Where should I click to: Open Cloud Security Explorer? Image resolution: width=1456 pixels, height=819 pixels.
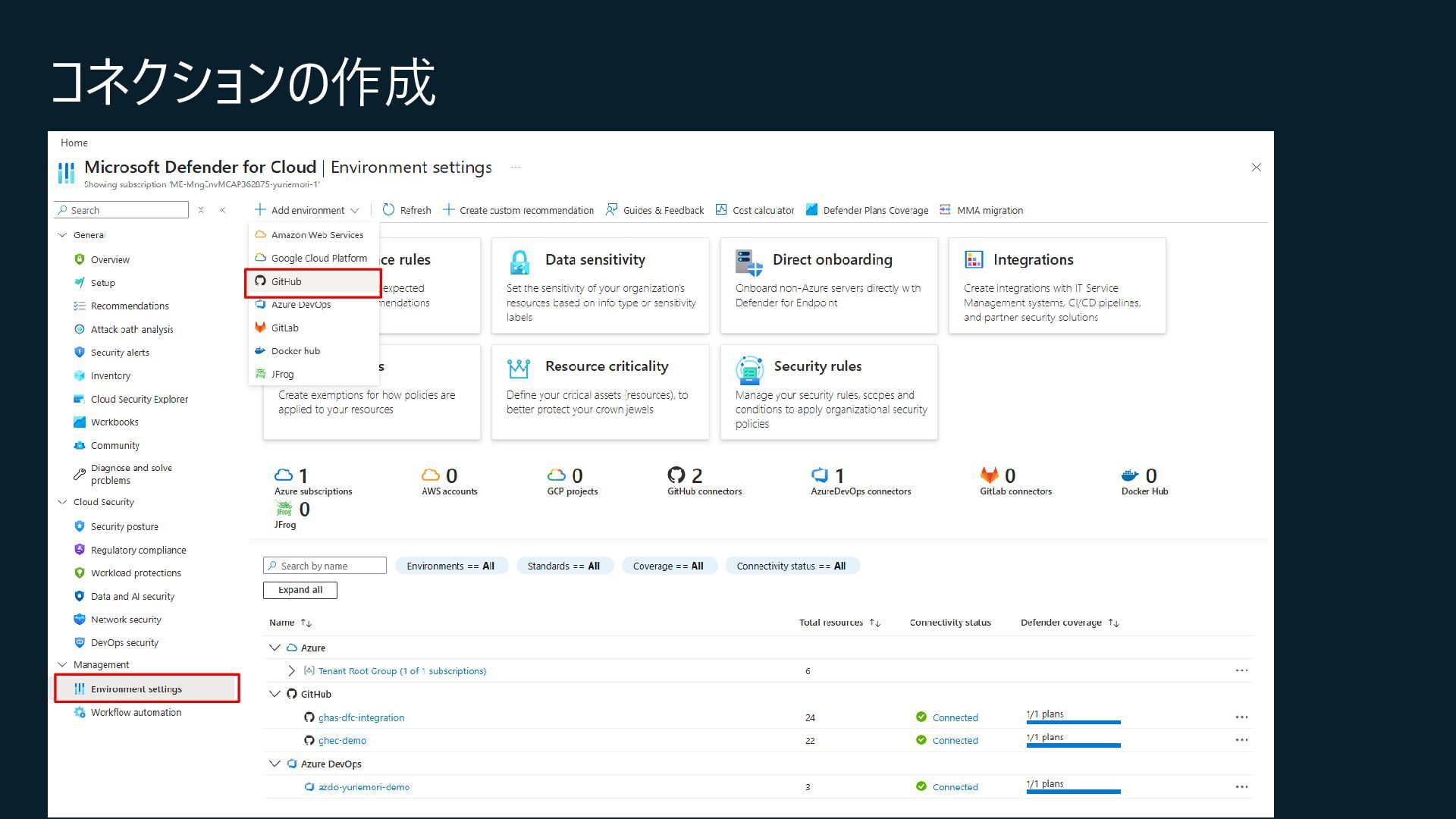(139, 399)
